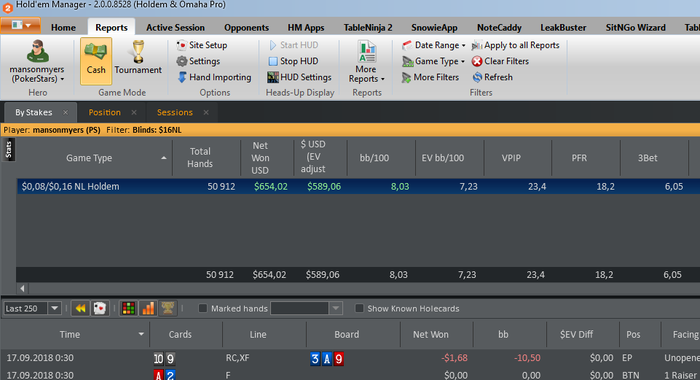Click the -$1,68 net won cell

tap(454, 358)
